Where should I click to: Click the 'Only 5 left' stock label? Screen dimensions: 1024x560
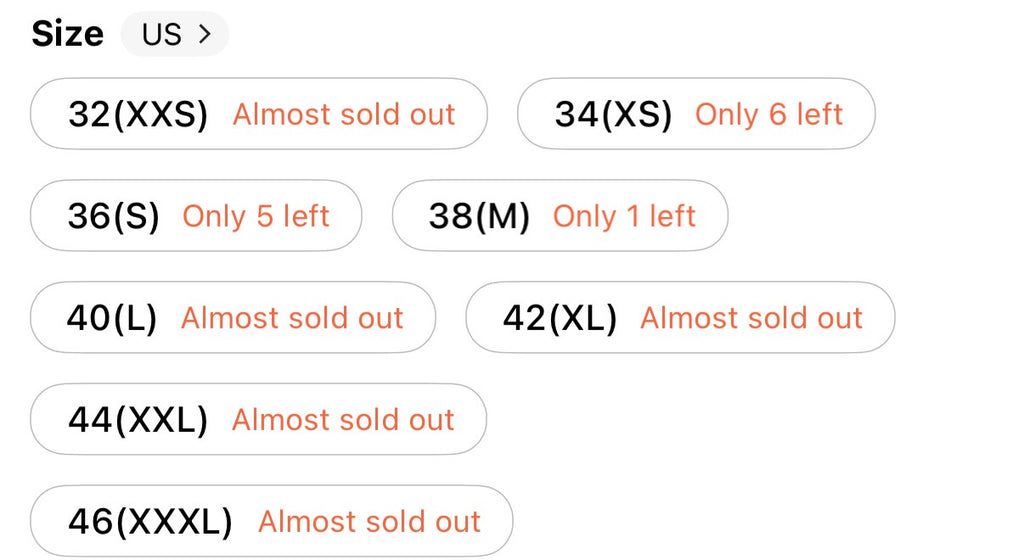pos(256,217)
